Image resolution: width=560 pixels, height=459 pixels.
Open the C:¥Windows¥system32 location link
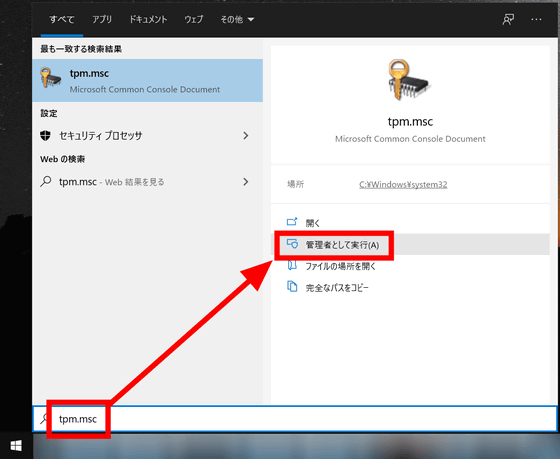pyautogui.click(x=403, y=184)
